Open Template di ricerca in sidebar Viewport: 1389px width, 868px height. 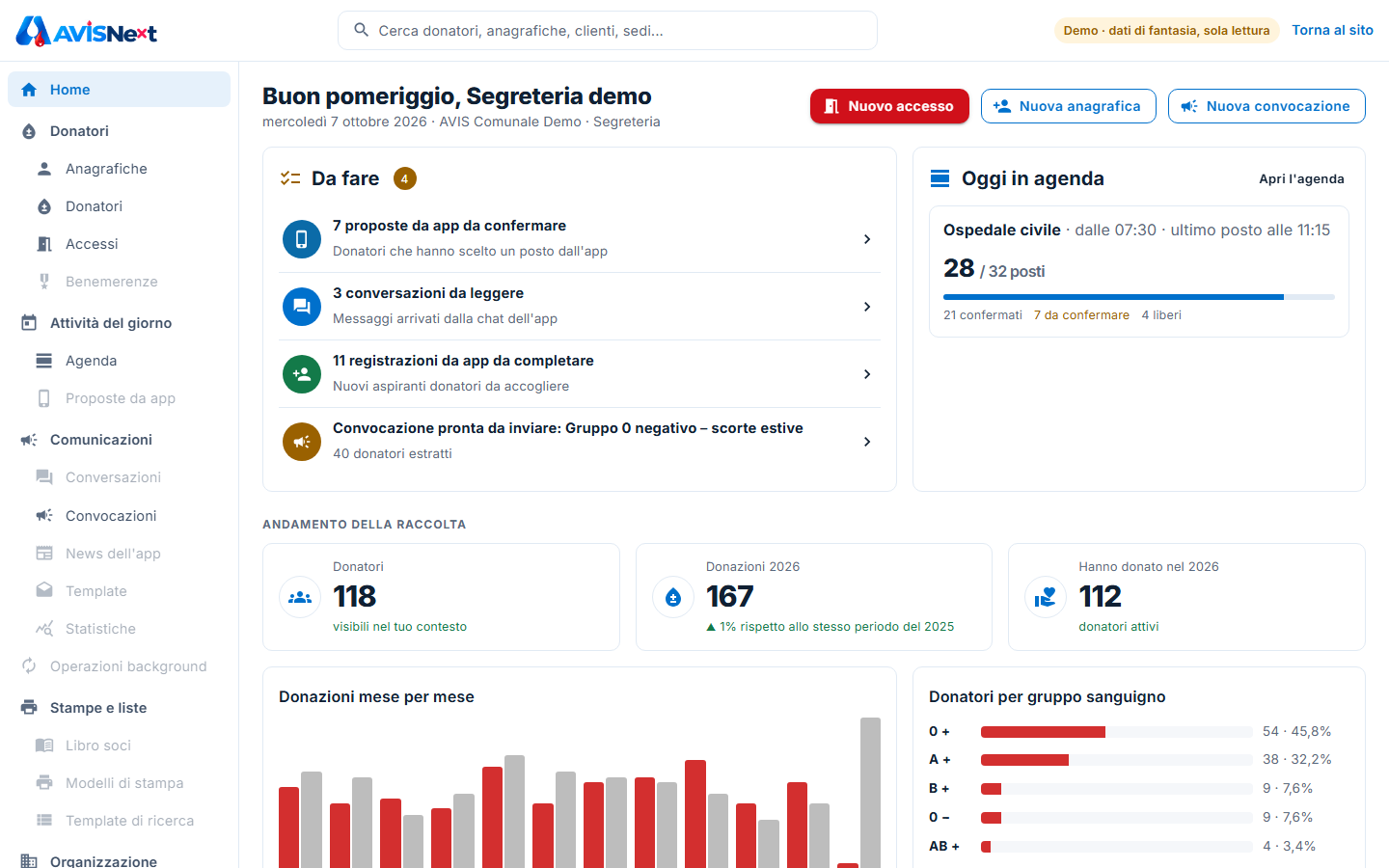point(119,821)
